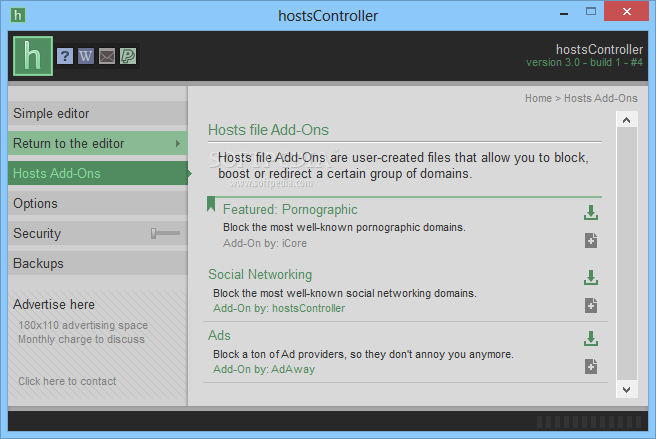Screen dimensions: 656x439
Task: Click the large green hostsController logo
Action: pyautogui.click(x=33, y=56)
